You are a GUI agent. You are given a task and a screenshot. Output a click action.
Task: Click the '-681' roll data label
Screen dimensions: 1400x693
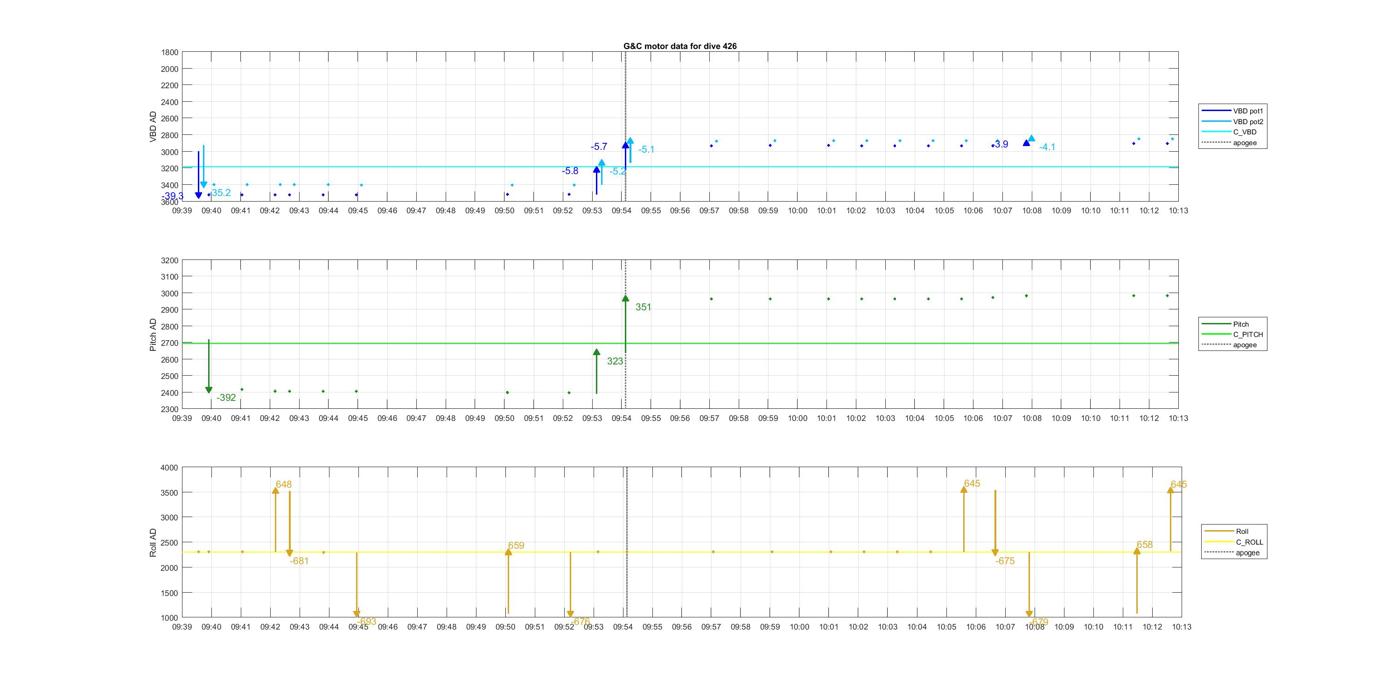pyautogui.click(x=300, y=561)
